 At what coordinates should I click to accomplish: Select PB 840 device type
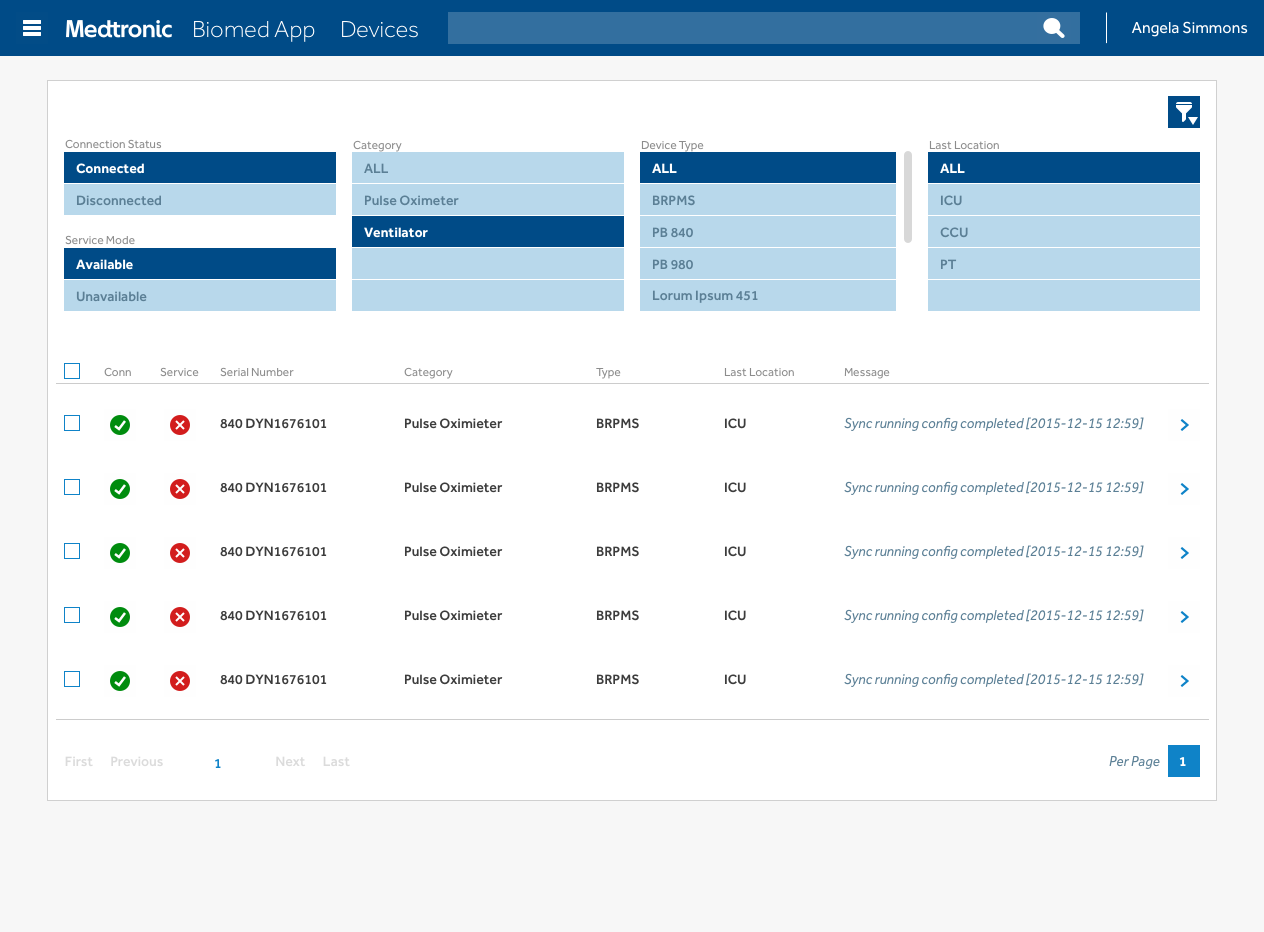point(768,232)
